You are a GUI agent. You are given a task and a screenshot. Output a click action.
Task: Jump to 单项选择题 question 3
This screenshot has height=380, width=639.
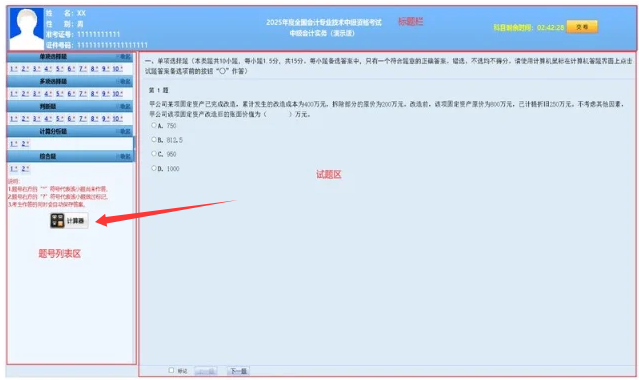coord(37,69)
